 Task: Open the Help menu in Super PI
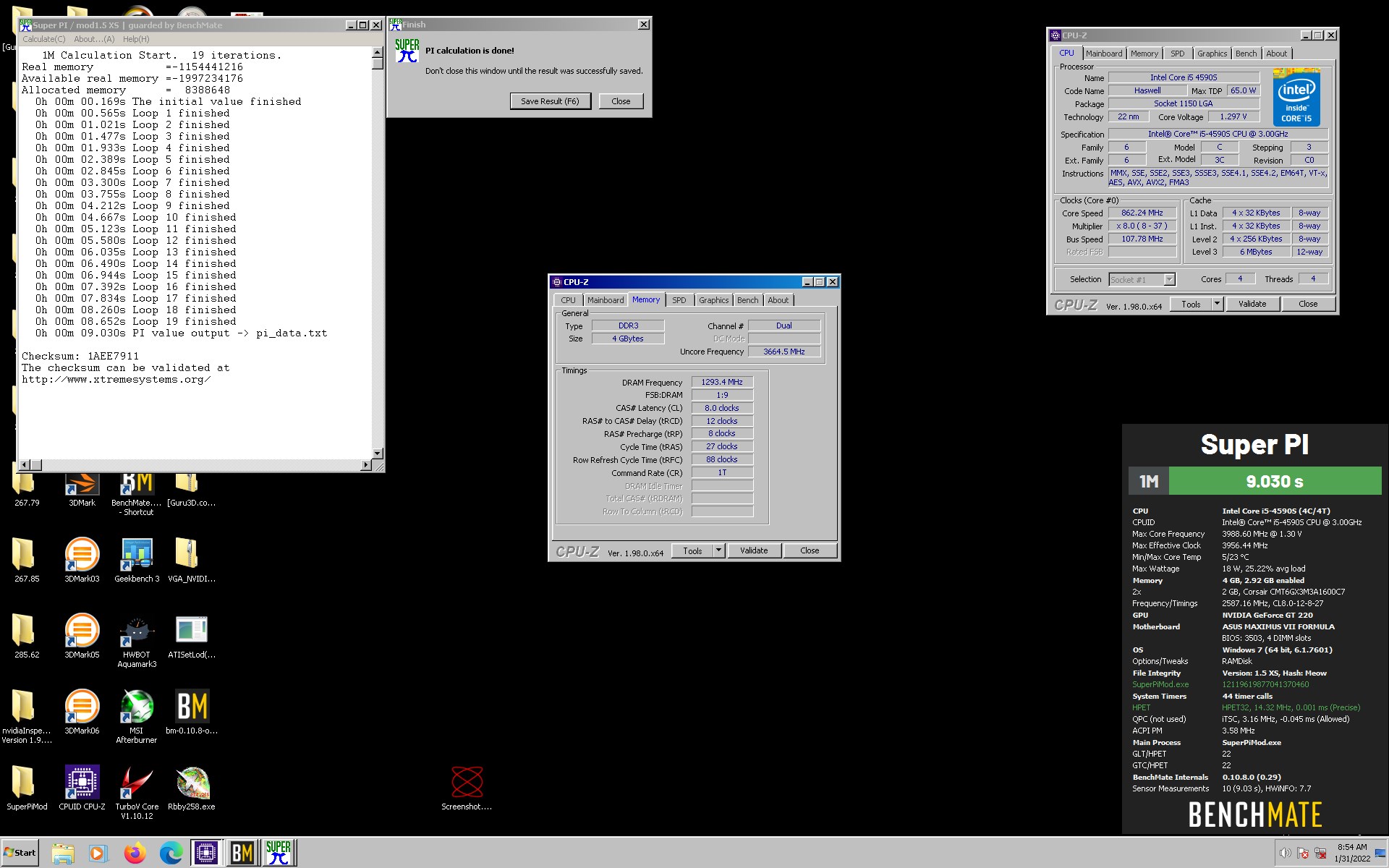tap(136, 39)
